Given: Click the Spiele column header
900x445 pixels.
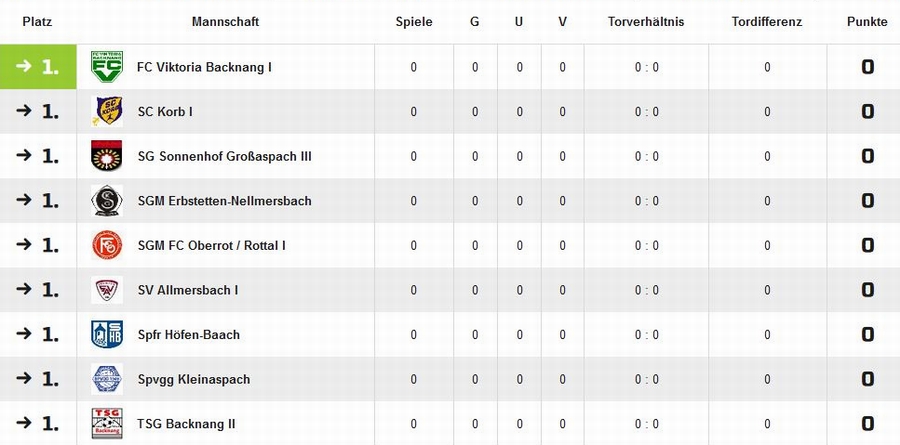Looking at the screenshot, I should click(x=414, y=22).
